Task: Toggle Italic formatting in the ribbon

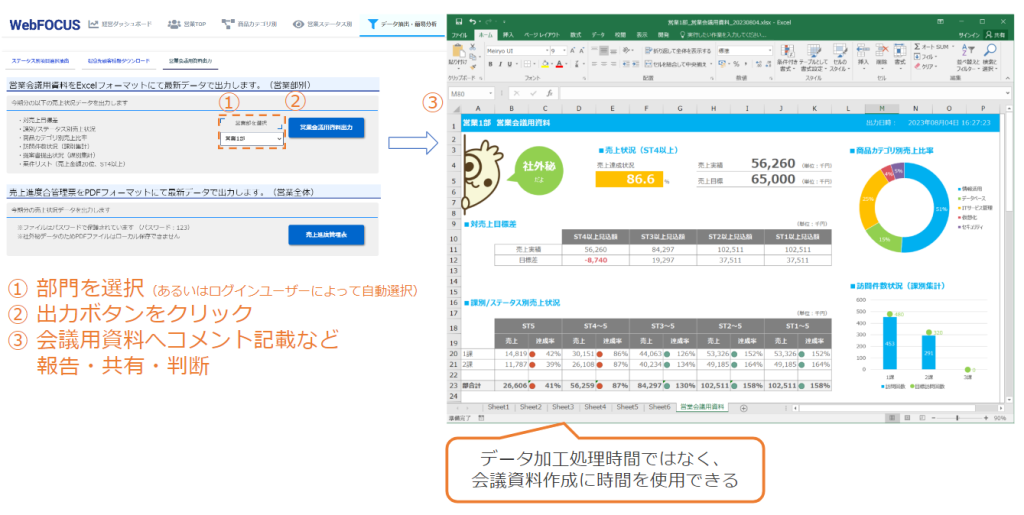Action: 501,63
